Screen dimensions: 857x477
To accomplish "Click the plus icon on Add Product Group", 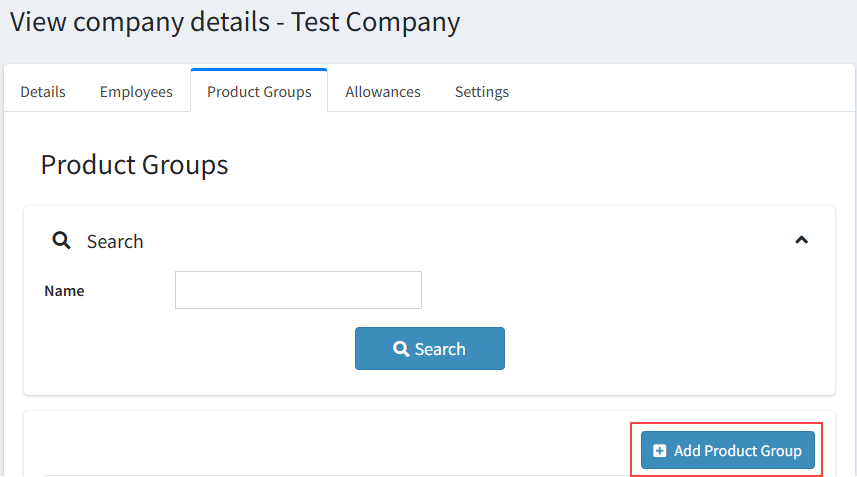I will click(659, 451).
